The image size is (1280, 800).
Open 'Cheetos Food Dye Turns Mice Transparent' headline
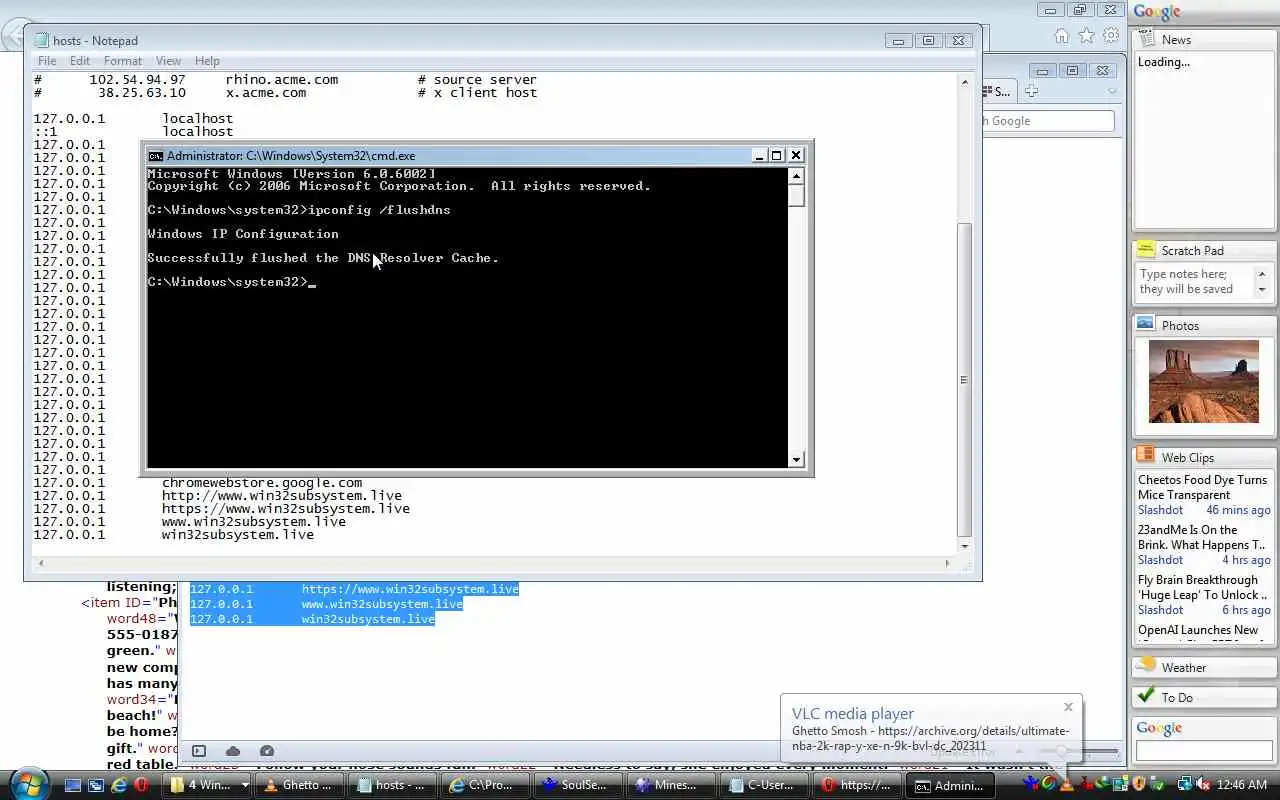[x=1202, y=487]
